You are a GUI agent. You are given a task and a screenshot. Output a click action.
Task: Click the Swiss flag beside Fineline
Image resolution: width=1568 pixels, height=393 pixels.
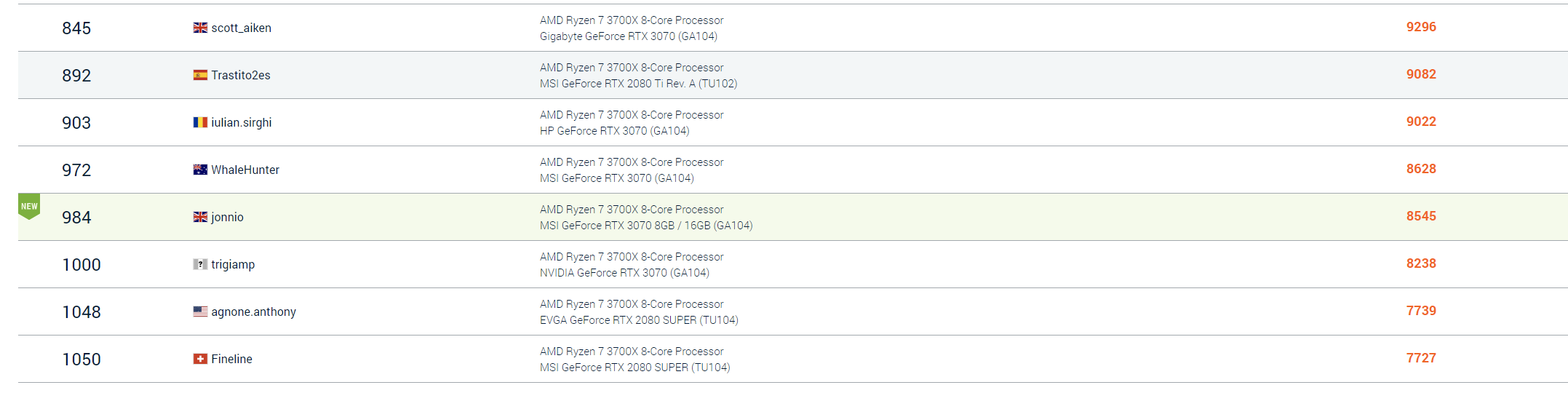click(x=200, y=359)
